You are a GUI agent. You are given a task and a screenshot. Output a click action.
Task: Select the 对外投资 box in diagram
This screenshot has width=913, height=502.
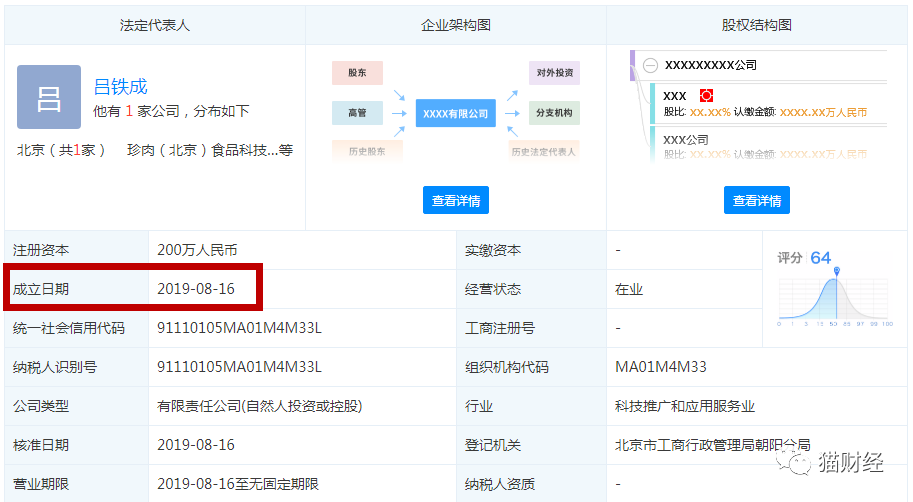coord(554,73)
